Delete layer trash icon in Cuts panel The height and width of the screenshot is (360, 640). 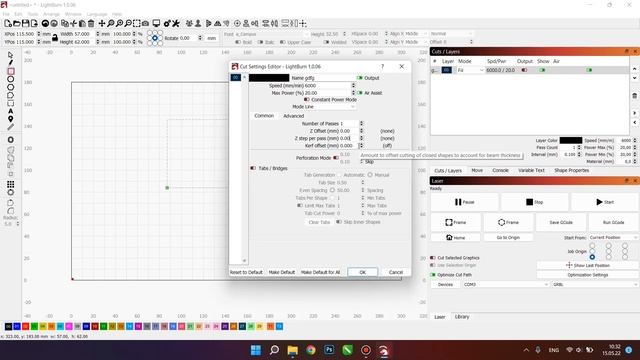click(634, 96)
